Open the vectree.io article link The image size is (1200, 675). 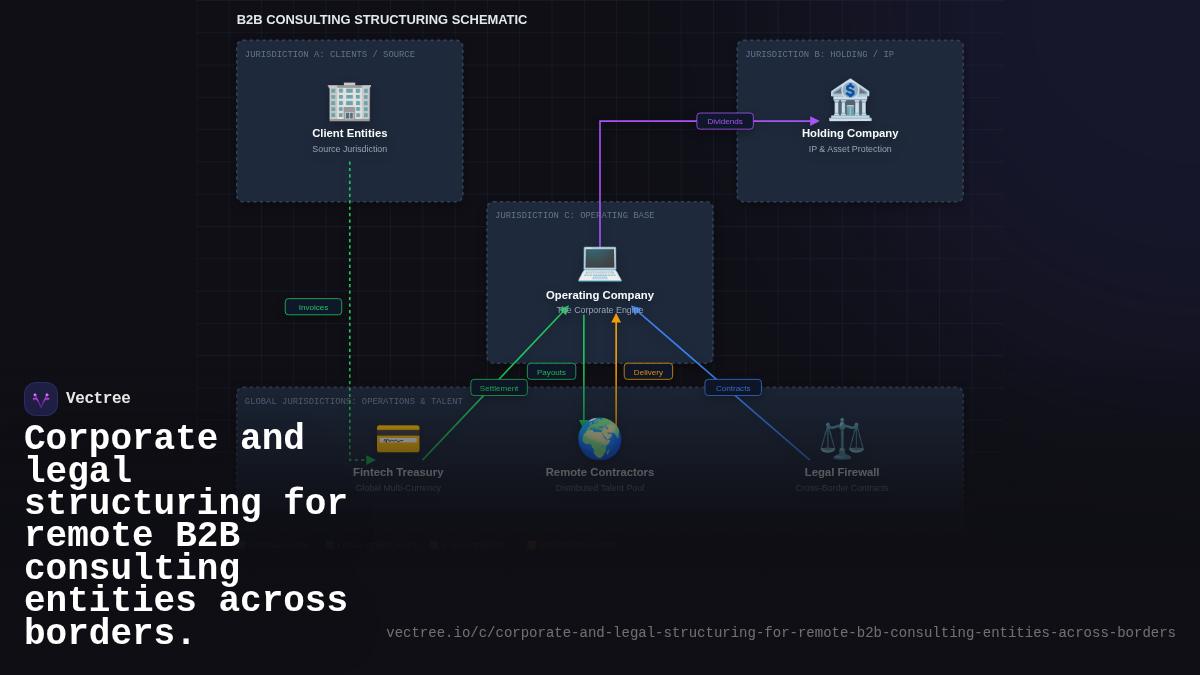point(781,632)
